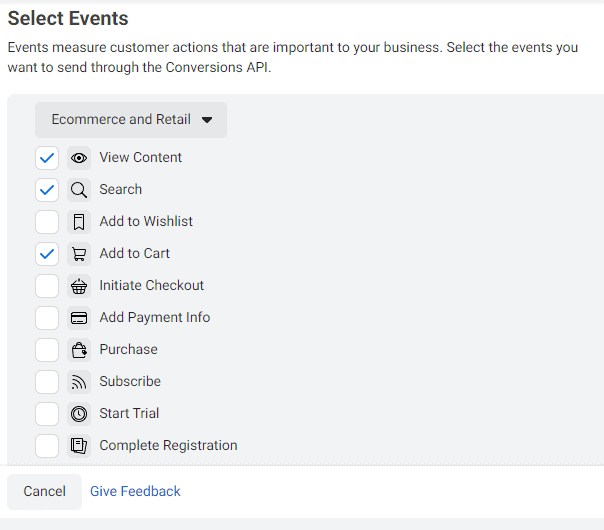Click the Select Events heading
Screen dimensions: 604x530
(68, 18)
